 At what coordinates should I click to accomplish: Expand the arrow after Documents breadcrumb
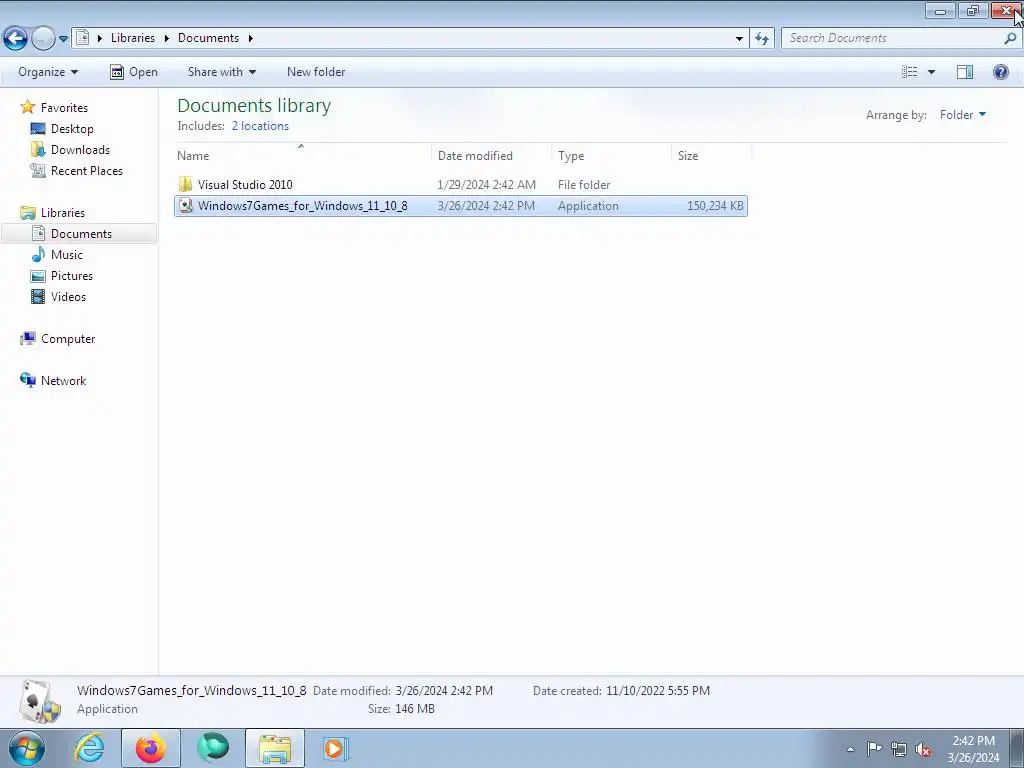[250, 39]
